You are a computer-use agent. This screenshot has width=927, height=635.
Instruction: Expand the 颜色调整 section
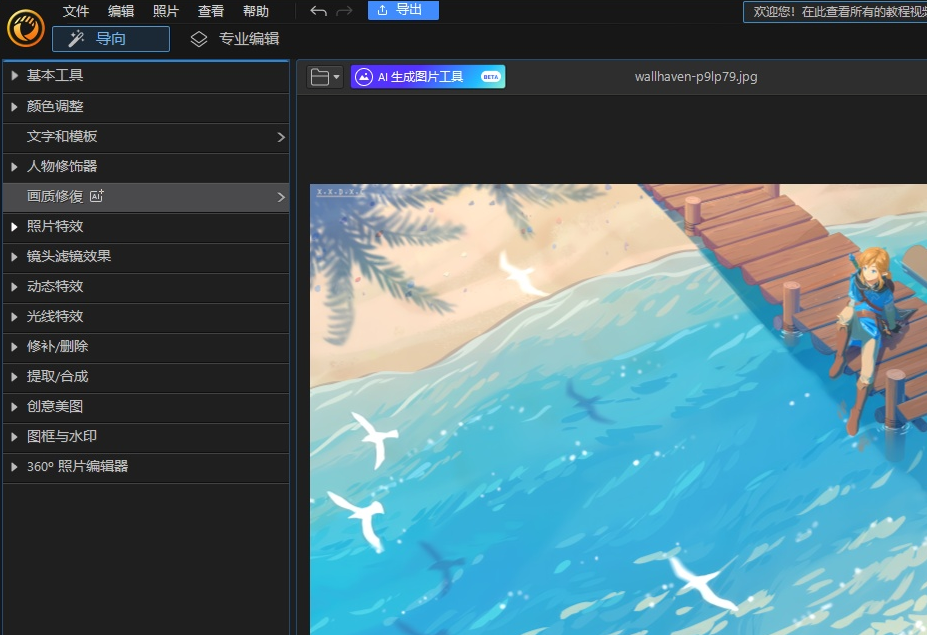click(x=146, y=106)
